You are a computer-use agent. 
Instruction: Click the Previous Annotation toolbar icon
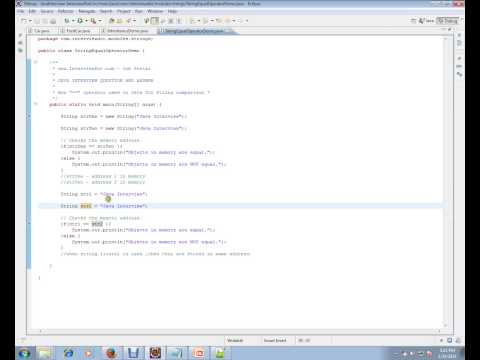[x=206, y=21]
